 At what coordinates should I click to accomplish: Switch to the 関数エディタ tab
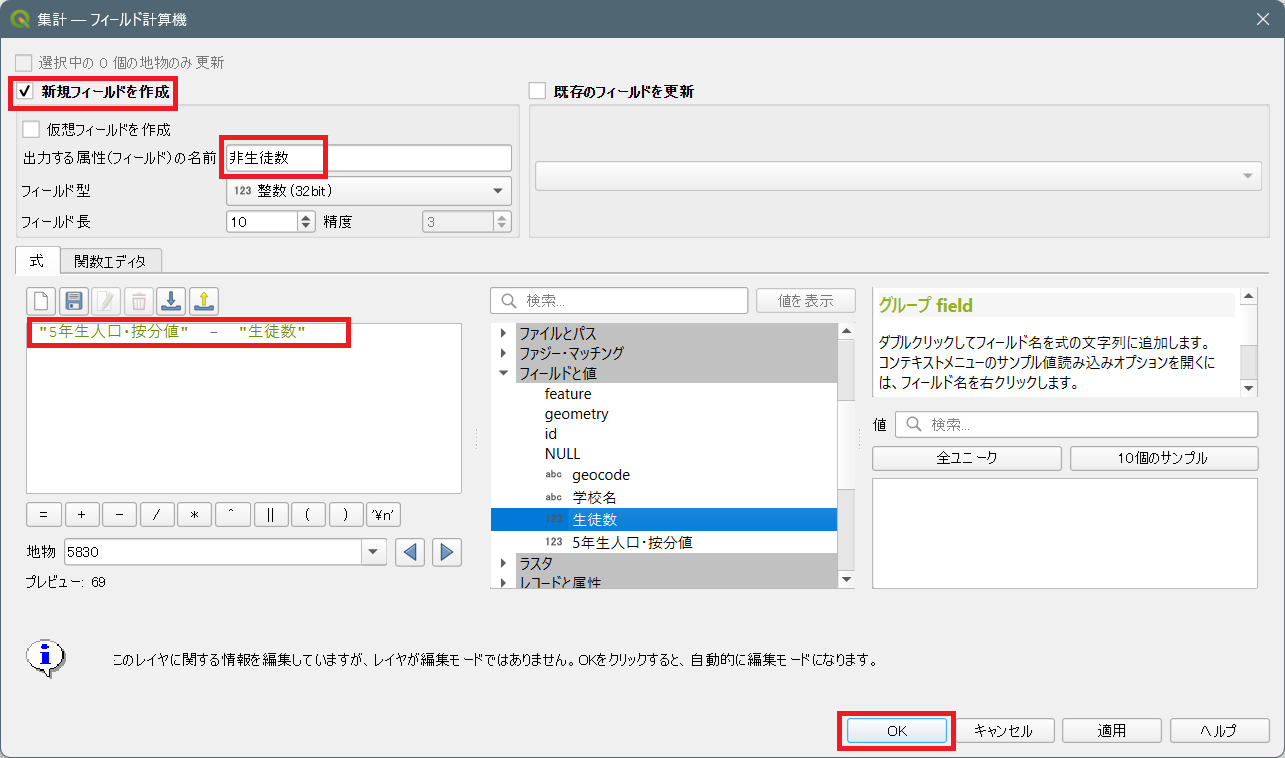coord(111,261)
